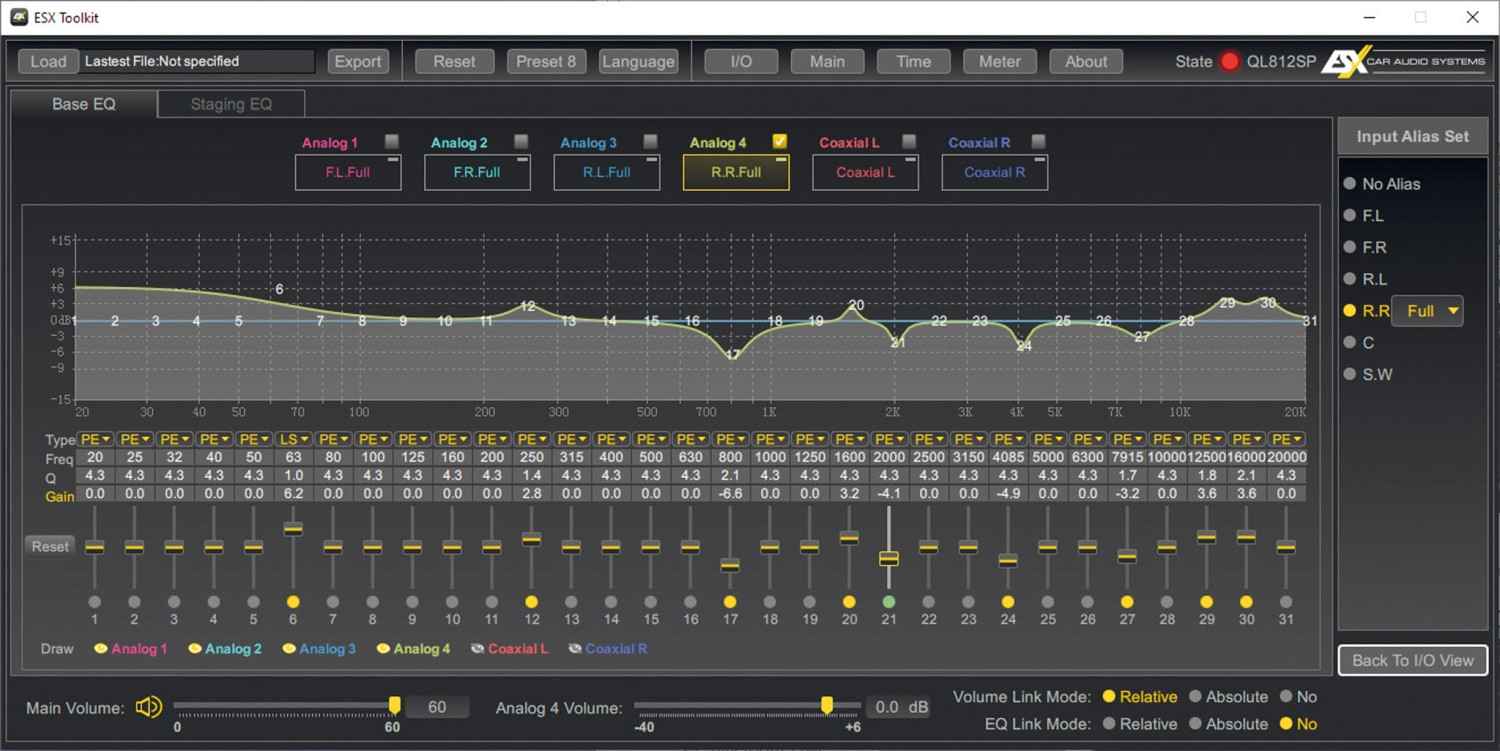
Task: Click the Lastest File path field
Action: coord(197,61)
